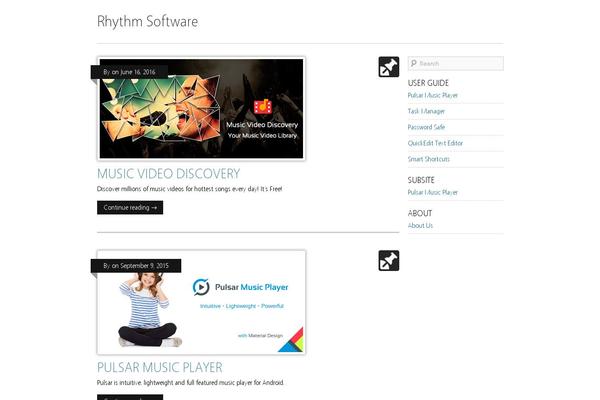
Task: Open Pulsar Music Player under User Guide
Action: pos(432,95)
